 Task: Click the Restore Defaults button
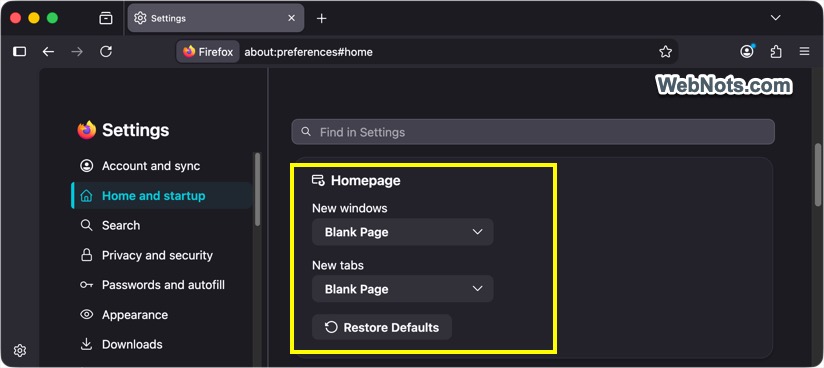(x=382, y=328)
